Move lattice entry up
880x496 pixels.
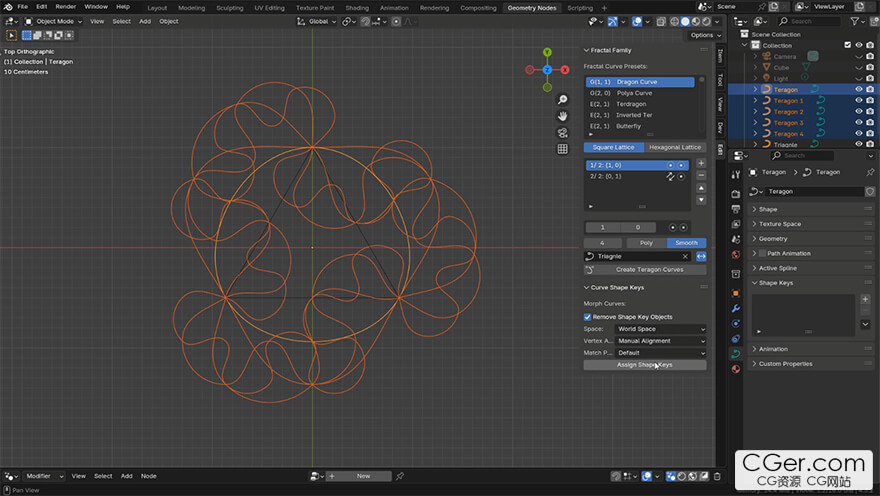701,188
